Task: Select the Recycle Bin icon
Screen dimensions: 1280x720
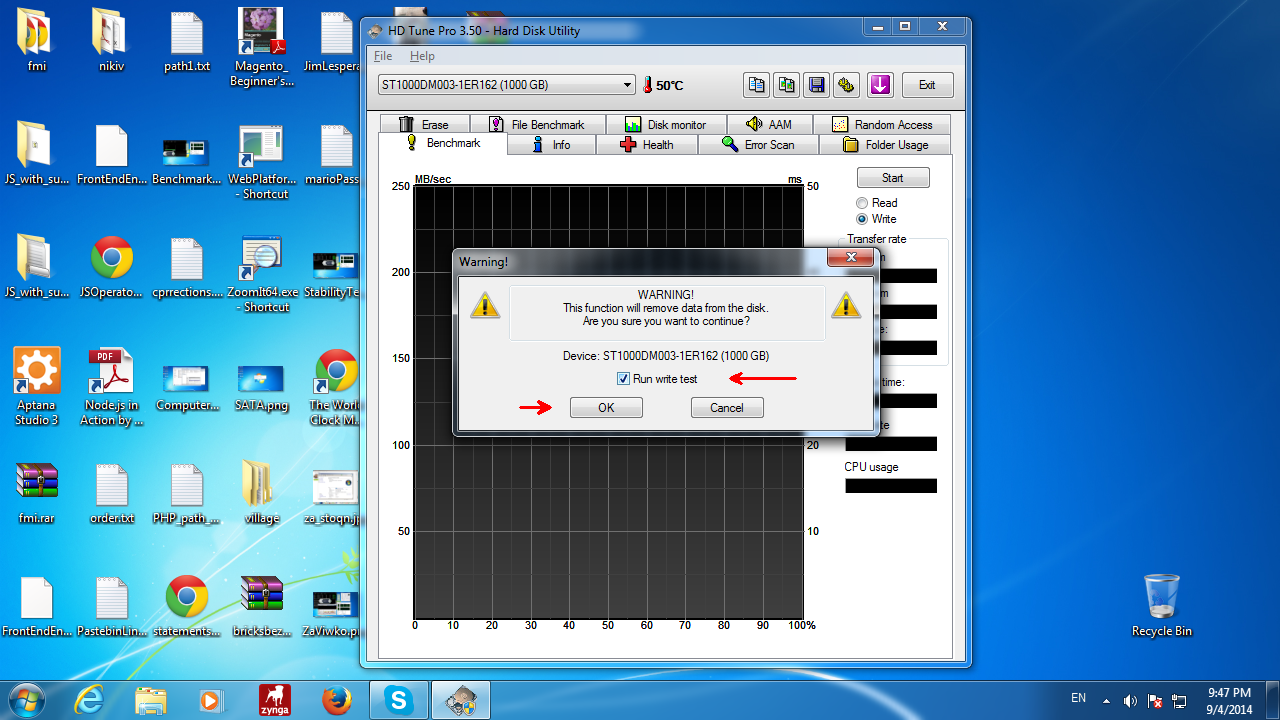Action: point(1162,606)
